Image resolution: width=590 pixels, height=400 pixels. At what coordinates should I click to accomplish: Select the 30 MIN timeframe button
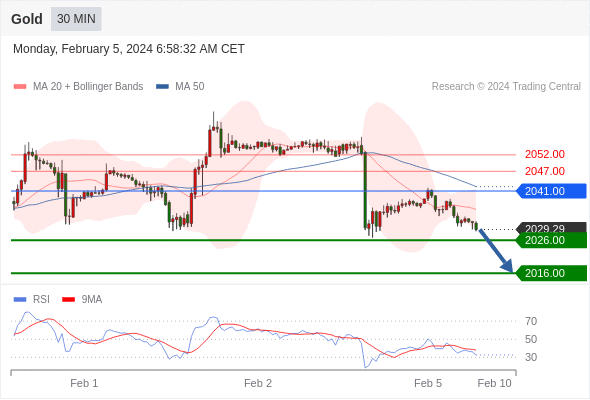point(76,19)
